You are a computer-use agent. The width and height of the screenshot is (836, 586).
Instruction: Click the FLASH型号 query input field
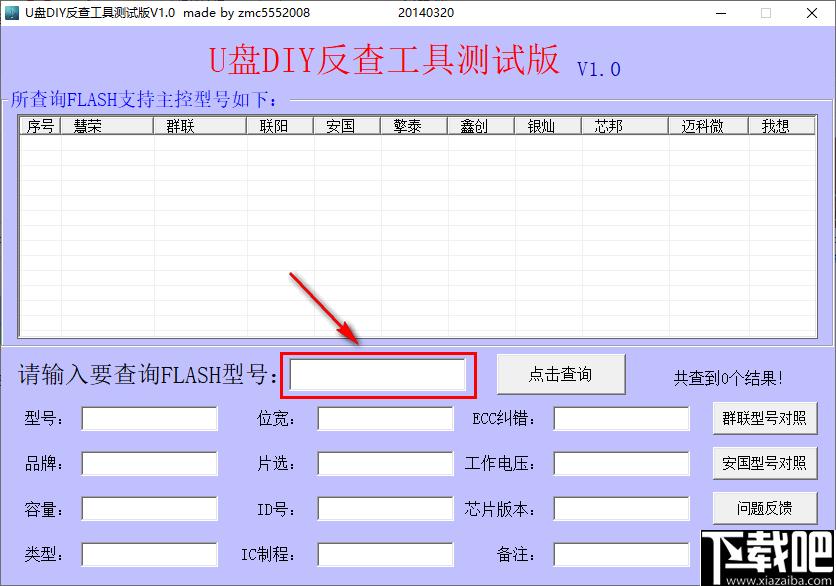point(377,375)
